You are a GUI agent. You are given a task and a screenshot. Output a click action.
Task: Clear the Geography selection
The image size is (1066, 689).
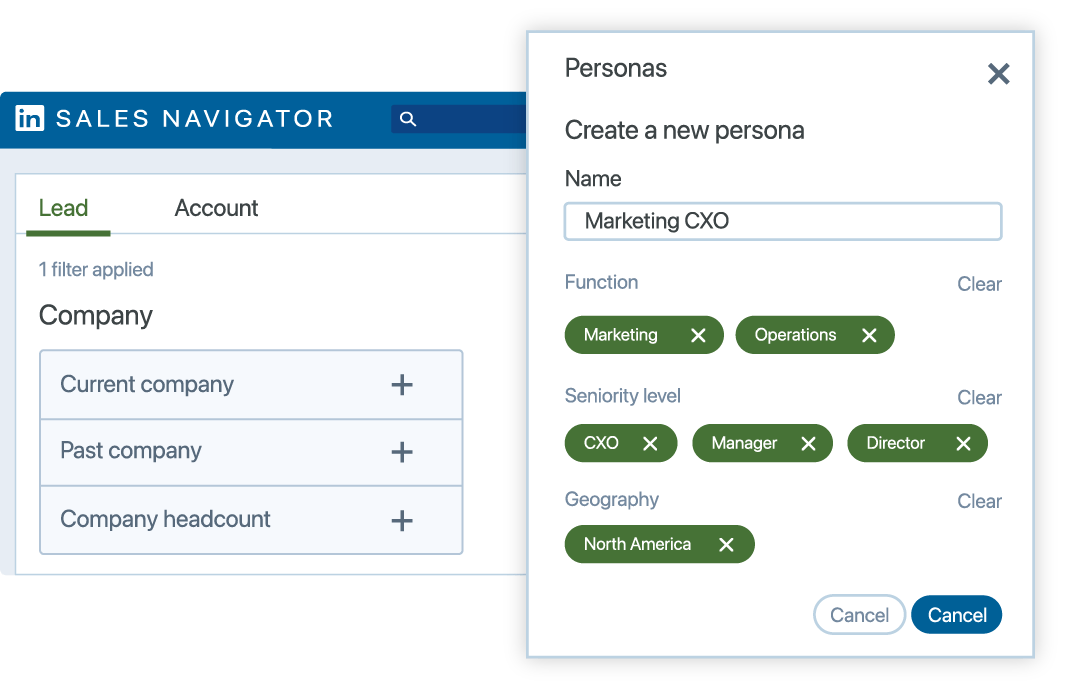[x=979, y=501]
